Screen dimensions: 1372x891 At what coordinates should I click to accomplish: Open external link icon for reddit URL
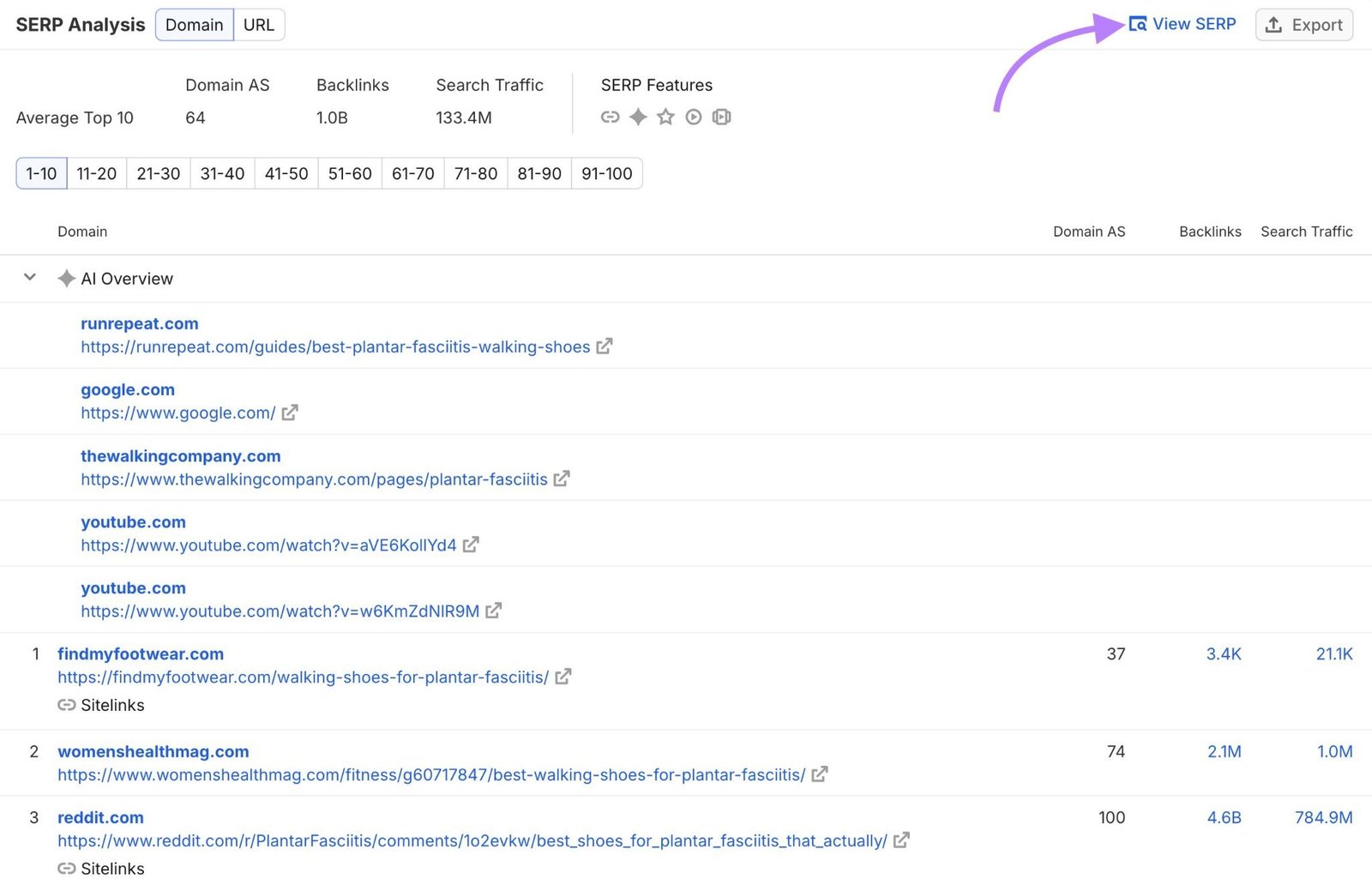[901, 840]
